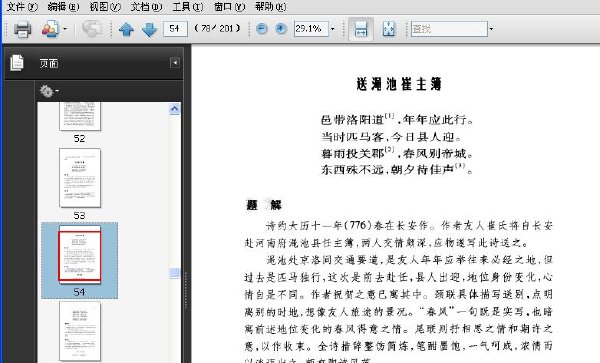Open pages panel gear options menu

(x=49, y=91)
